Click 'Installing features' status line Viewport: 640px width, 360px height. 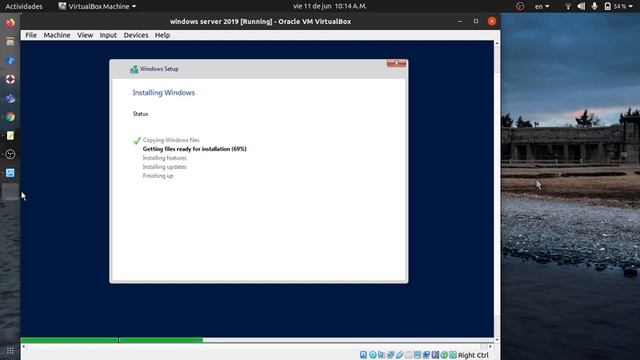[x=164, y=158]
